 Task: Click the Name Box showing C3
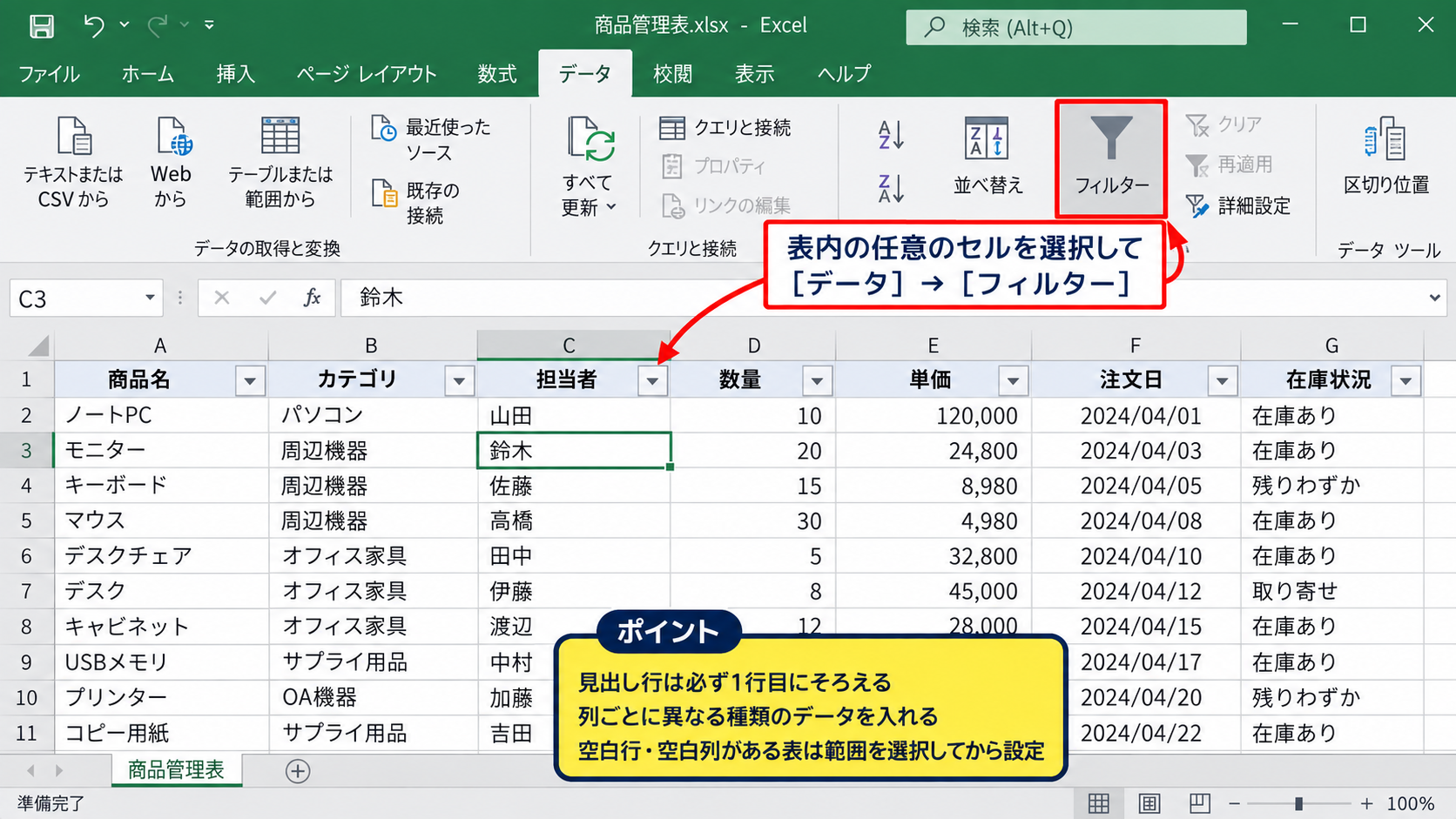(85, 299)
